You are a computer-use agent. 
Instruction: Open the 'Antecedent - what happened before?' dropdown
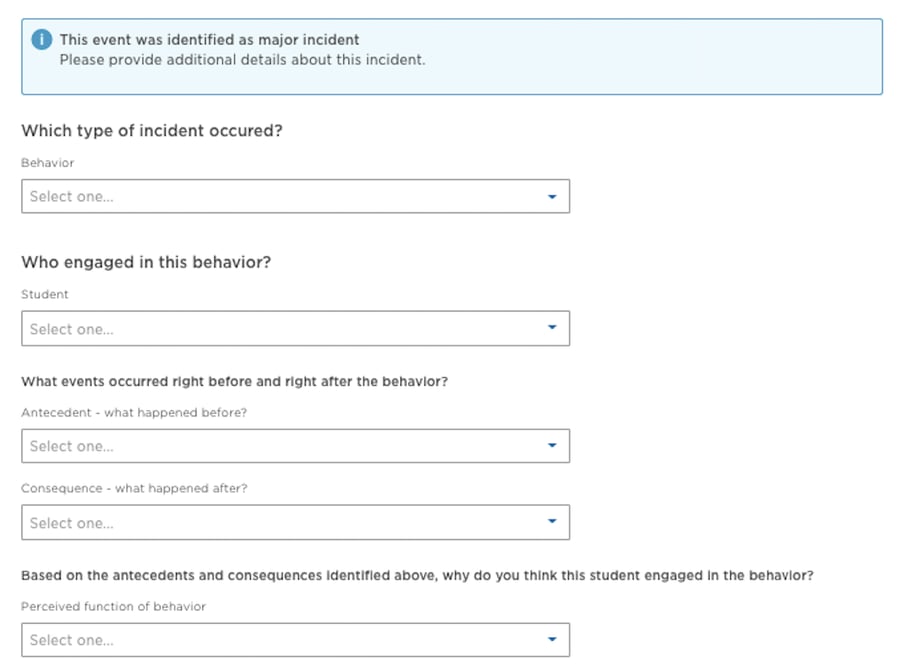tap(295, 446)
